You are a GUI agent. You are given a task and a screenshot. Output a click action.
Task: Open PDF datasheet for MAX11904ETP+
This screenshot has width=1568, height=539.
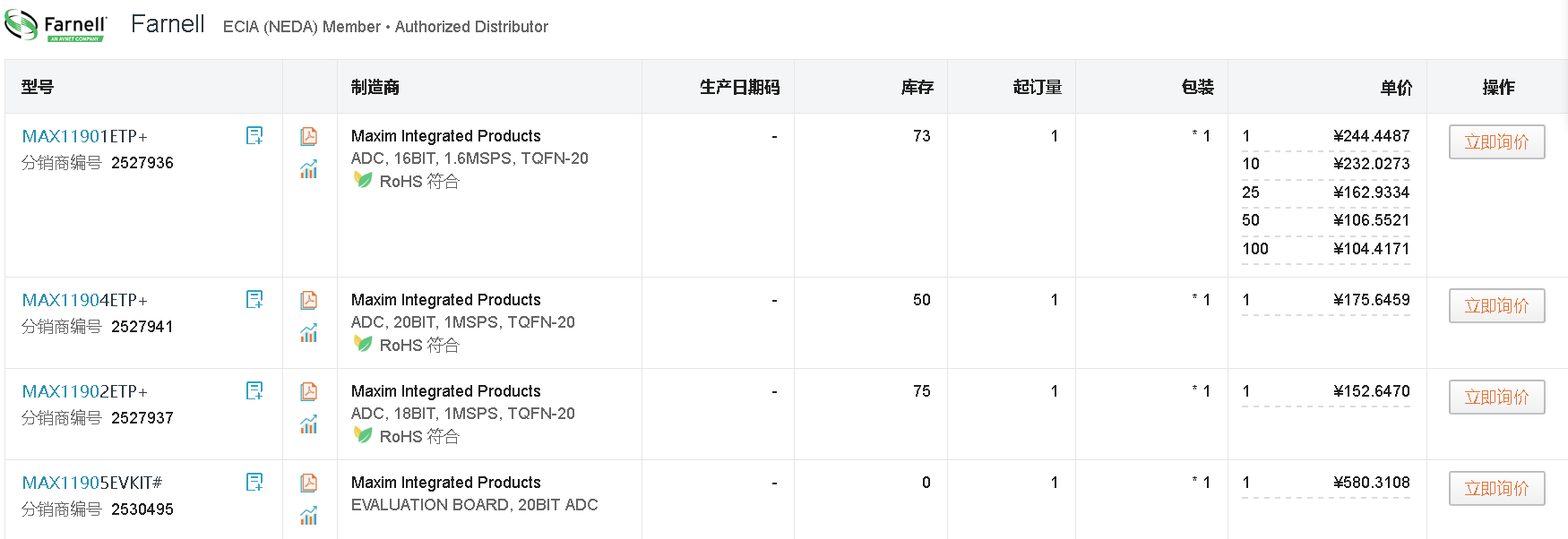click(x=309, y=300)
